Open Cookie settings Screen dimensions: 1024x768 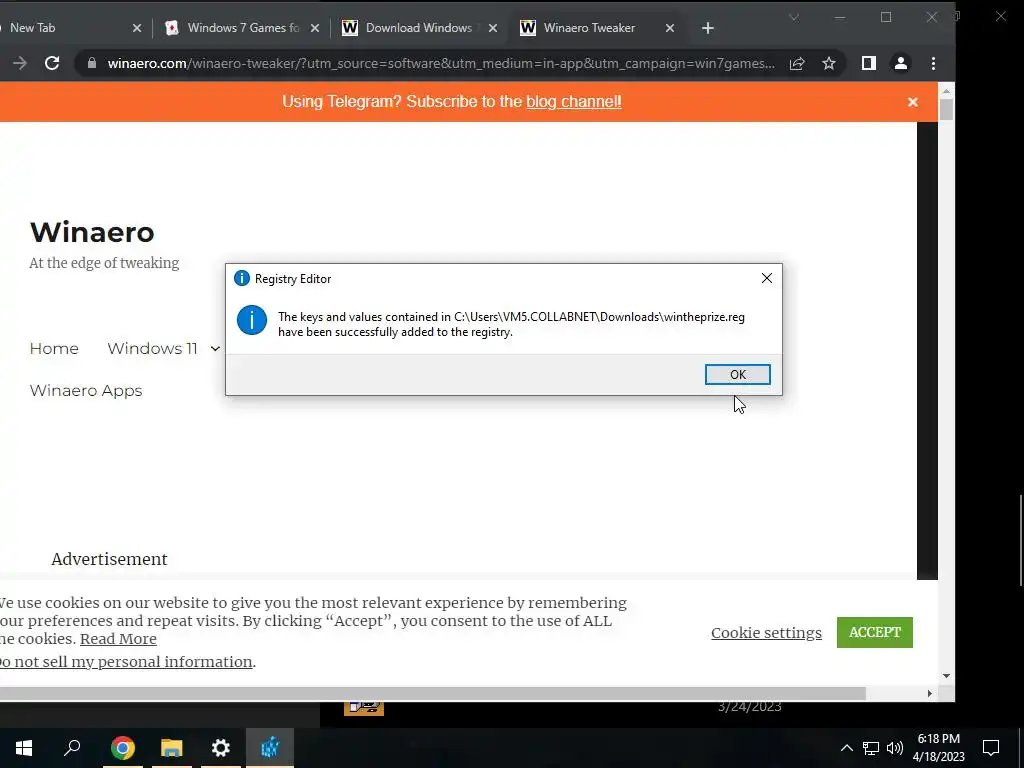[766, 633]
